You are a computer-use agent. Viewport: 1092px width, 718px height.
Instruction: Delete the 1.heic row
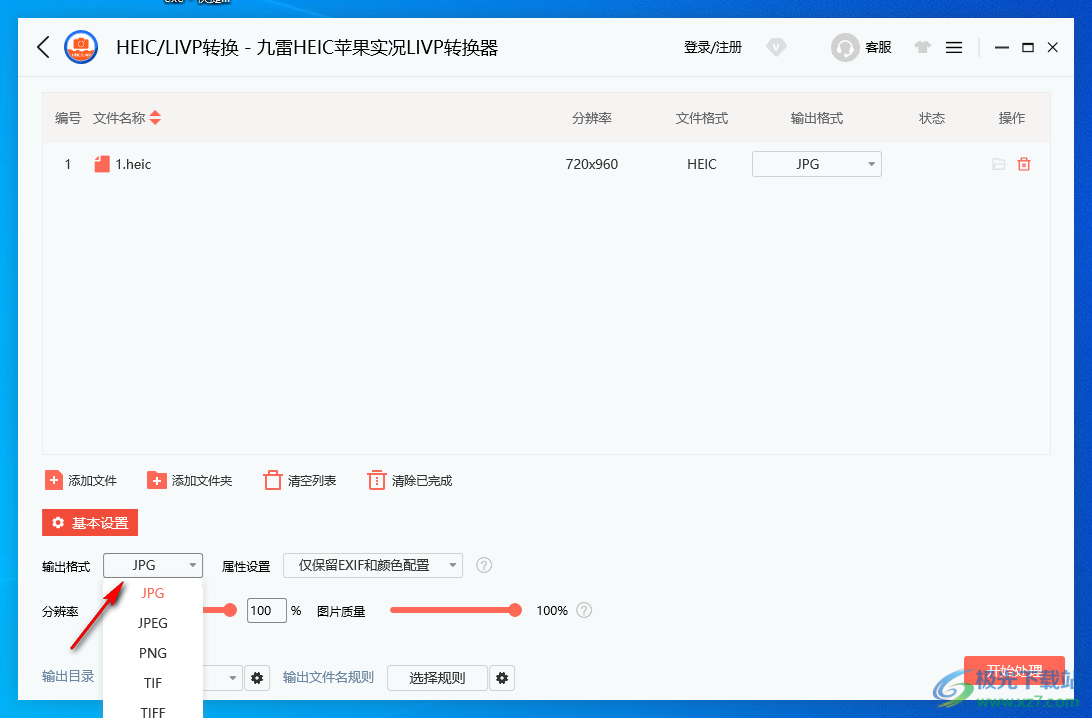1024,164
